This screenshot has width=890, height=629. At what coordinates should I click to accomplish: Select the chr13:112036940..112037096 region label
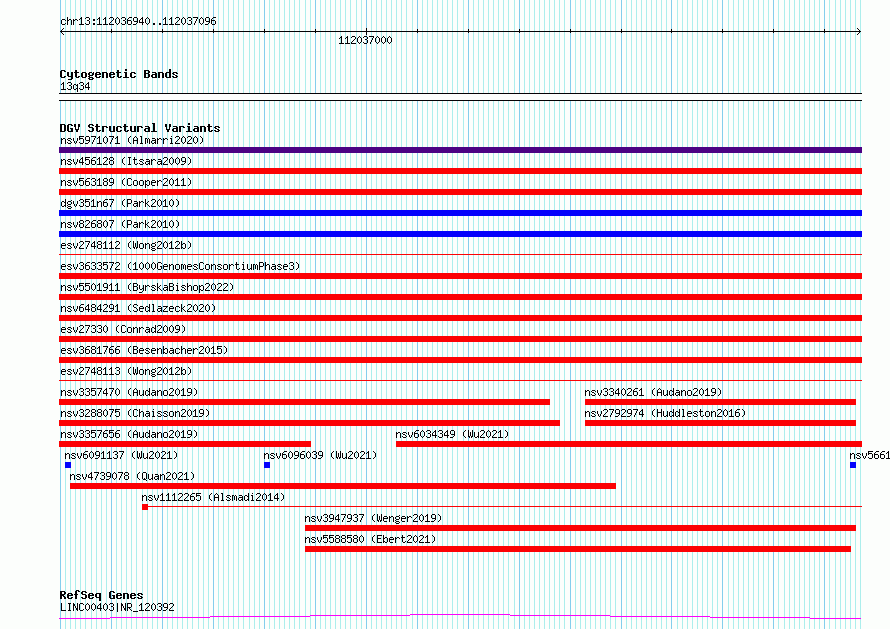[x=138, y=21]
